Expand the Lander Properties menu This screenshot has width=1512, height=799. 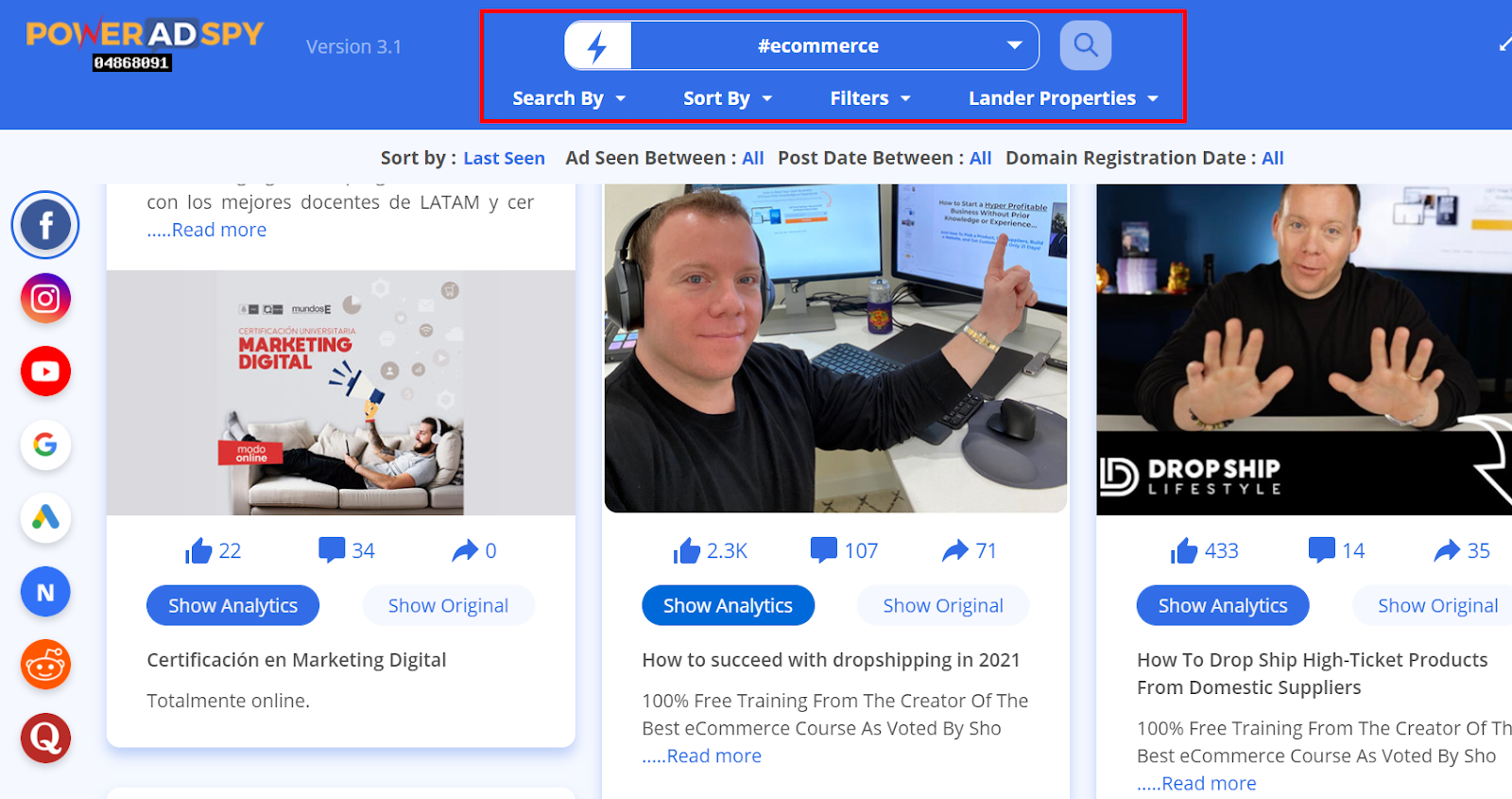click(1063, 98)
